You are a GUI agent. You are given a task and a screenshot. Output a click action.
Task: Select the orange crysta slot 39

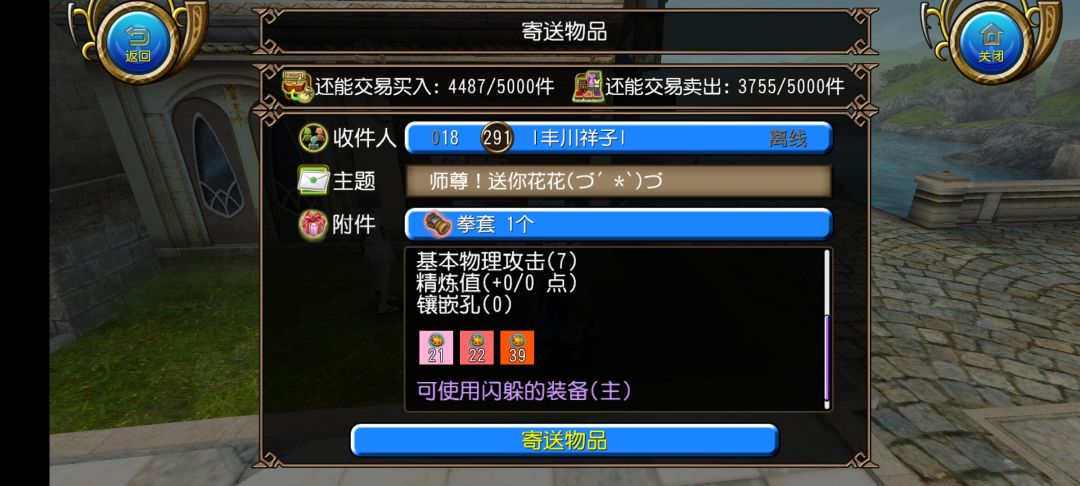(x=517, y=348)
